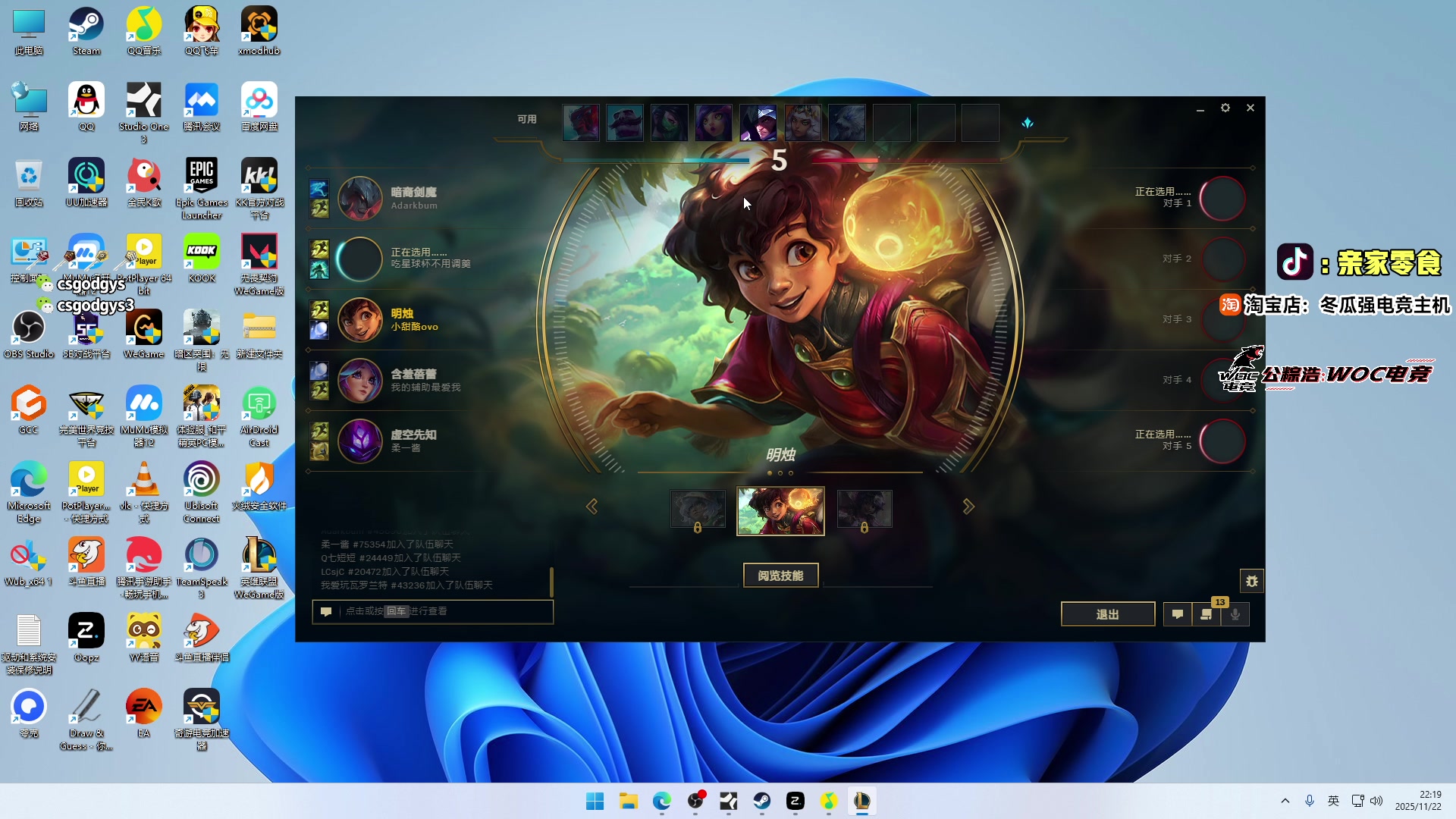Open the chat bubble icon beside 退出

point(1178,614)
